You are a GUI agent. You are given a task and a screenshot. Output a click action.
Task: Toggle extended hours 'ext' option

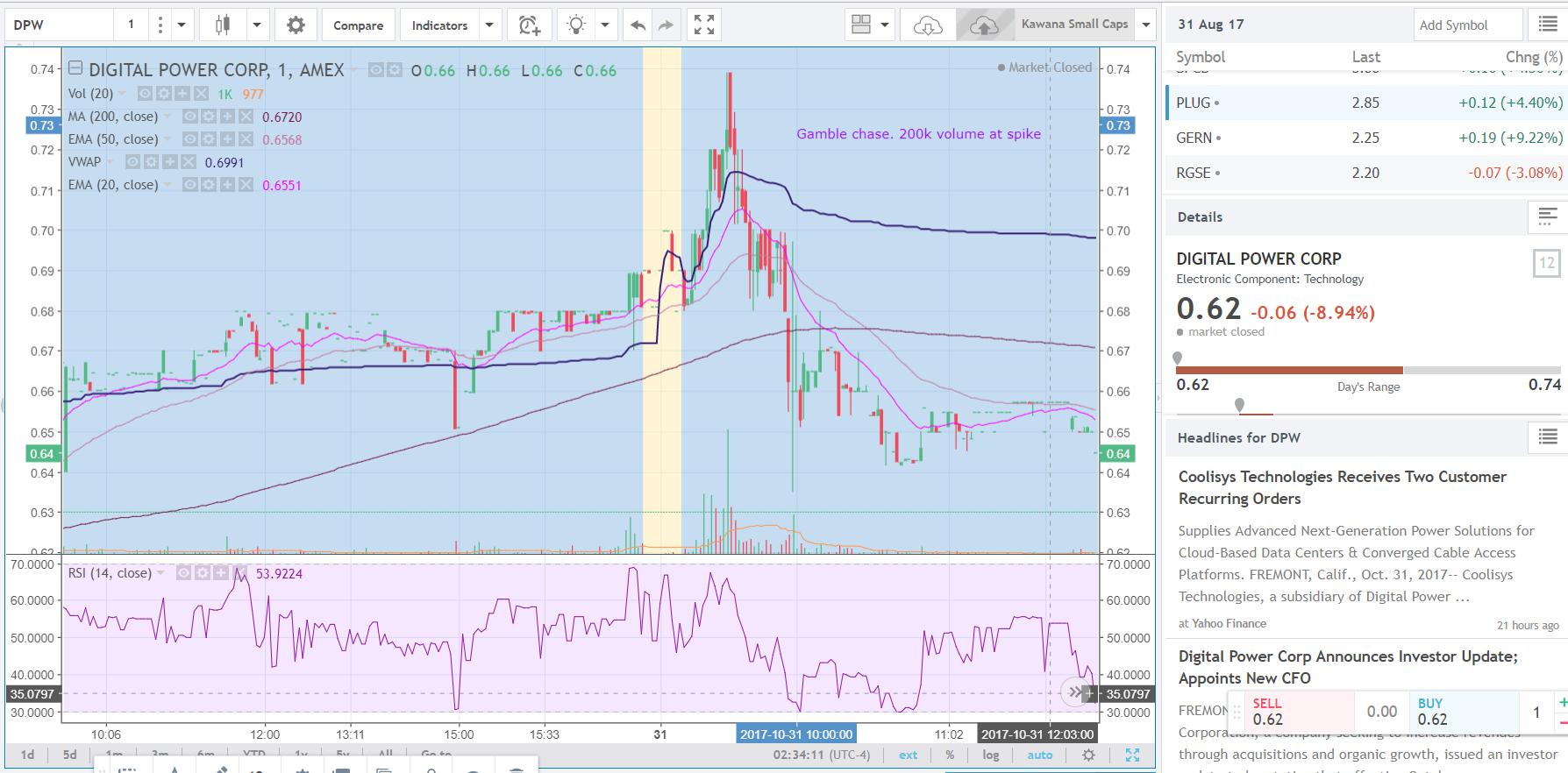point(908,755)
